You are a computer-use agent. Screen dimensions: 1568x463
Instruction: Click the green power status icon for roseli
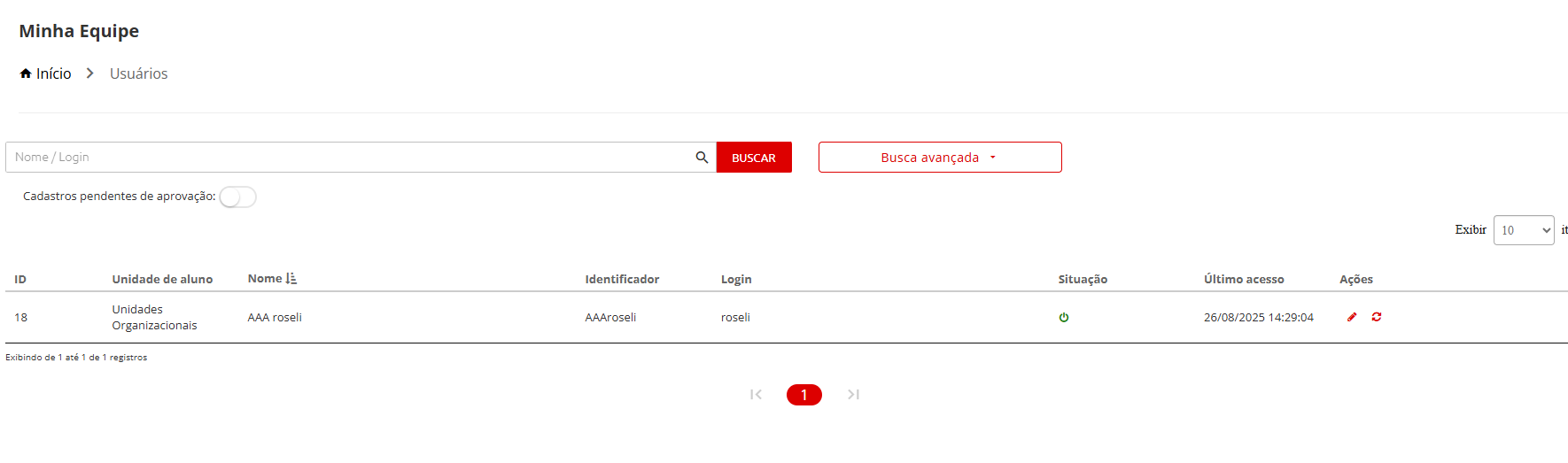click(1064, 318)
